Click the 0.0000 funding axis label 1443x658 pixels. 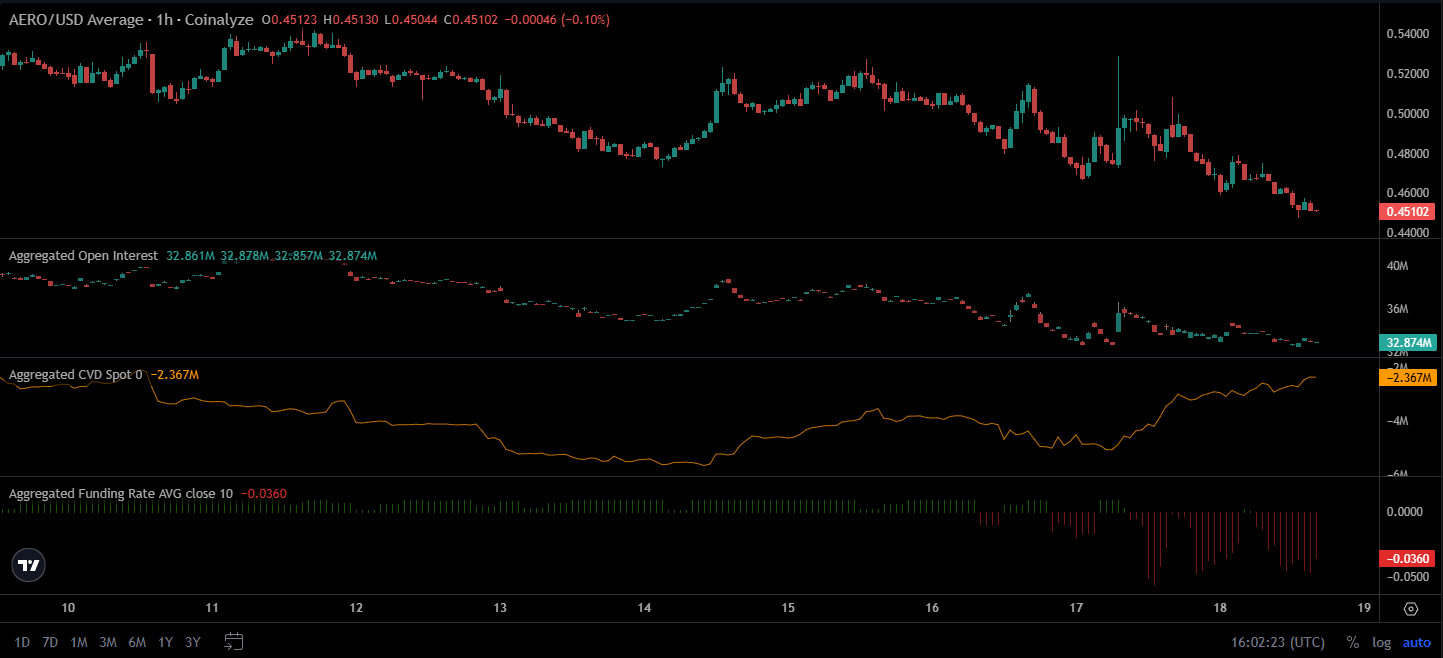1407,511
